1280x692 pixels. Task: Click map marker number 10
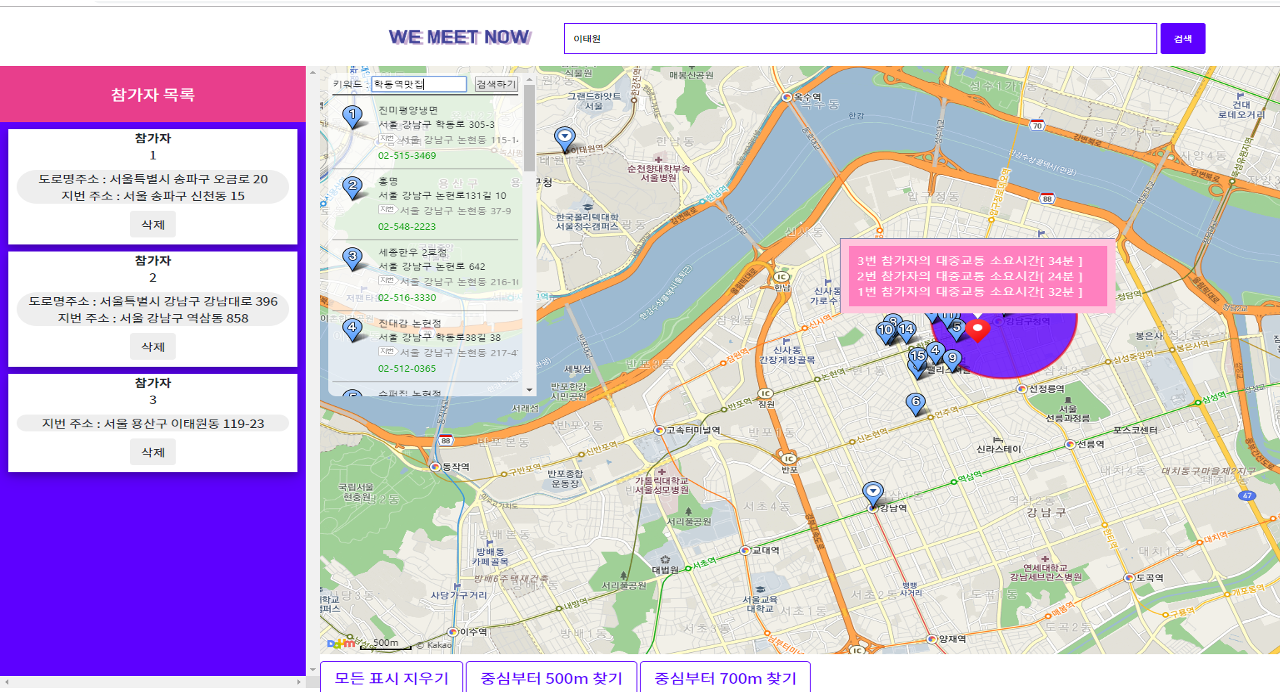tap(885, 332)
